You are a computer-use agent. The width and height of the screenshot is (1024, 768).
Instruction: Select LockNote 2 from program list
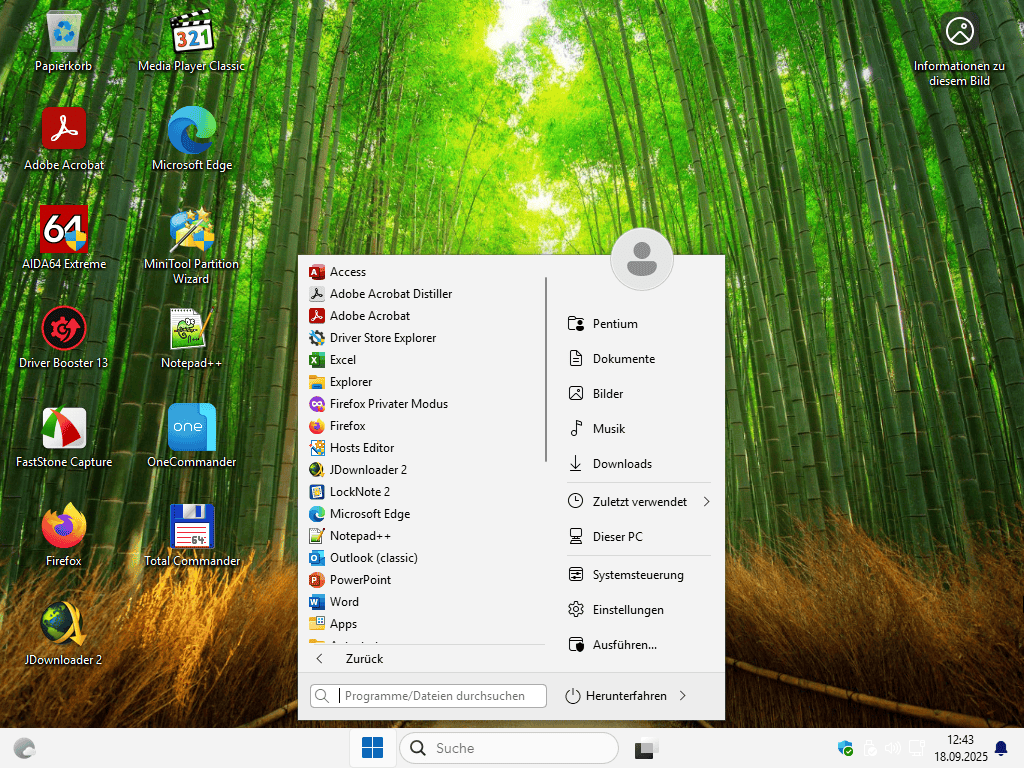coord(359,492)
